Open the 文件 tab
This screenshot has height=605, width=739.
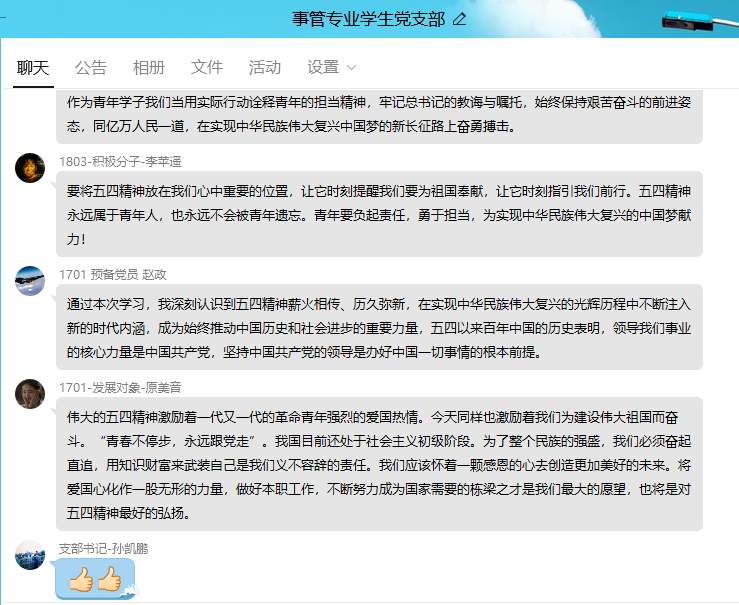pos(207,67)
